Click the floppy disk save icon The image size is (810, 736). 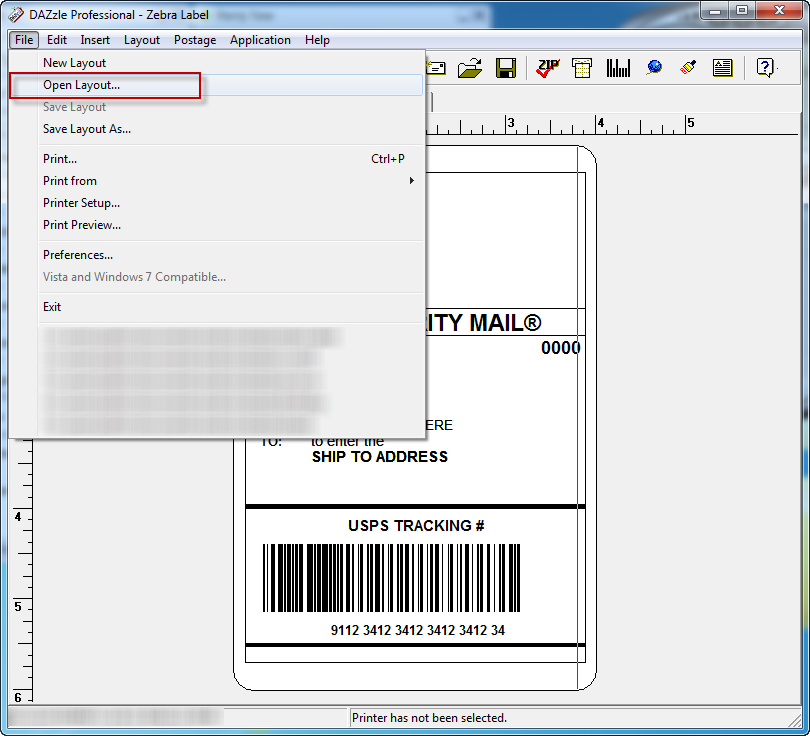coord(505,68)
